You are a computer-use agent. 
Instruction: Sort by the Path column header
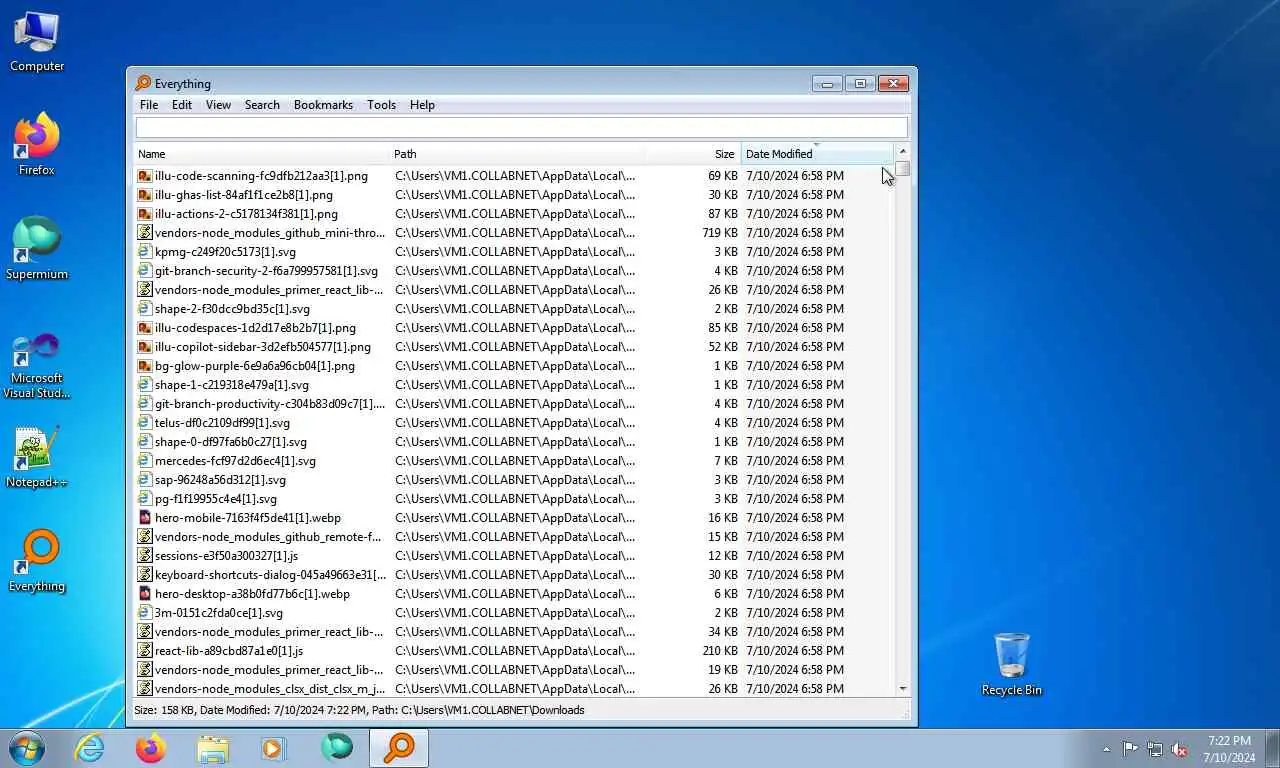[x=517, y=154]
